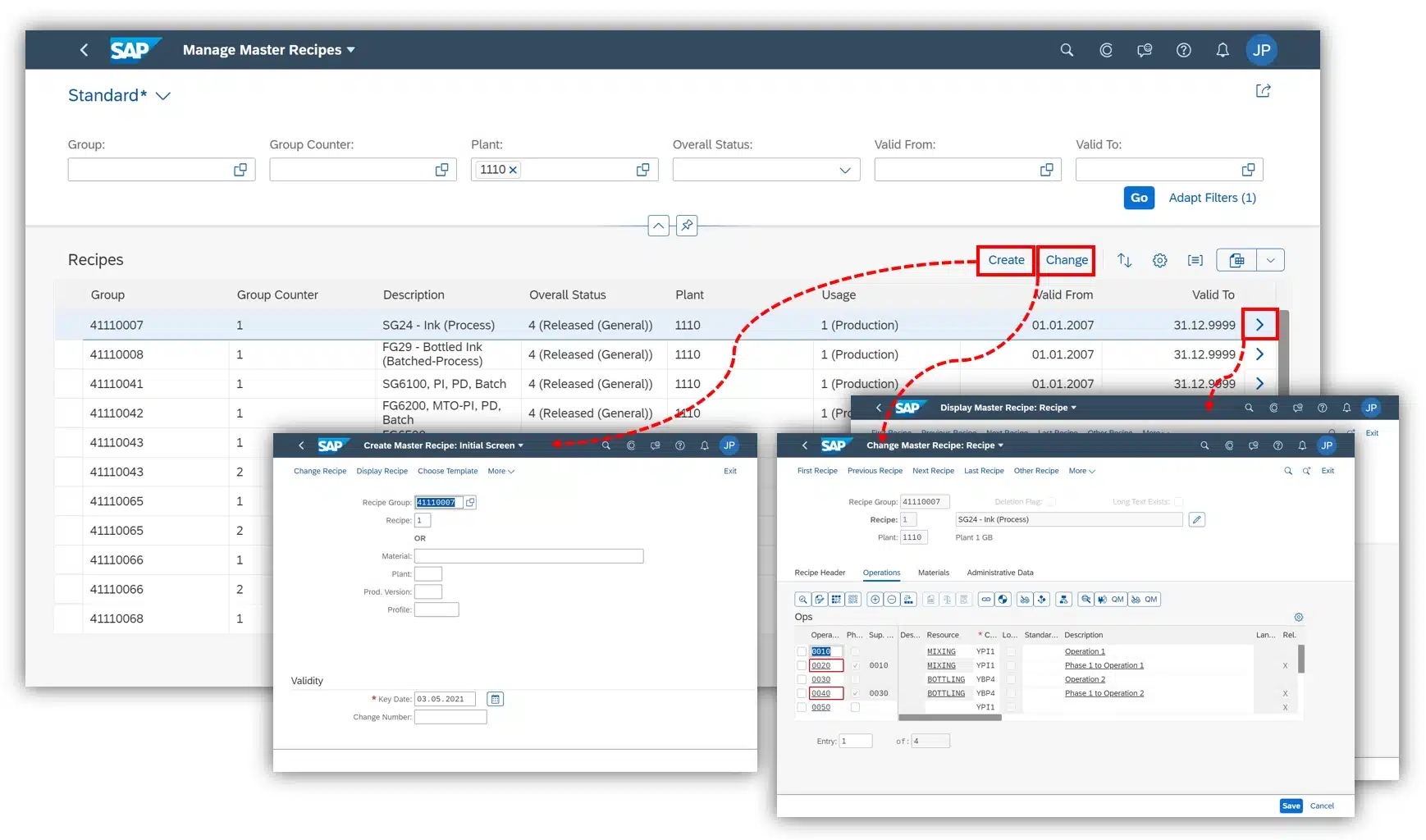Open the Standard* variant dropdown
The image size is (1426, 840).
[163, 96]
